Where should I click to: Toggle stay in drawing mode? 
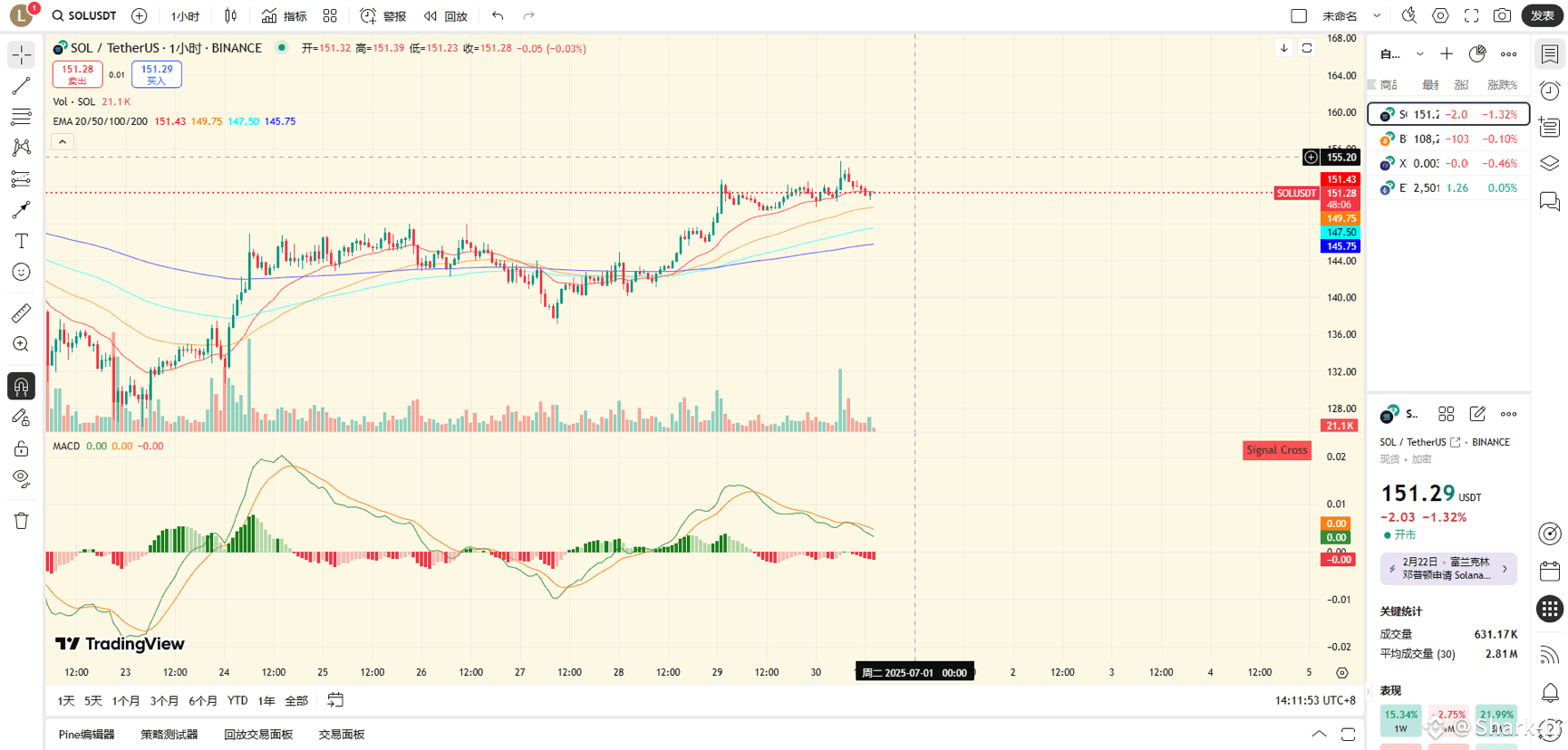(21, 418)
